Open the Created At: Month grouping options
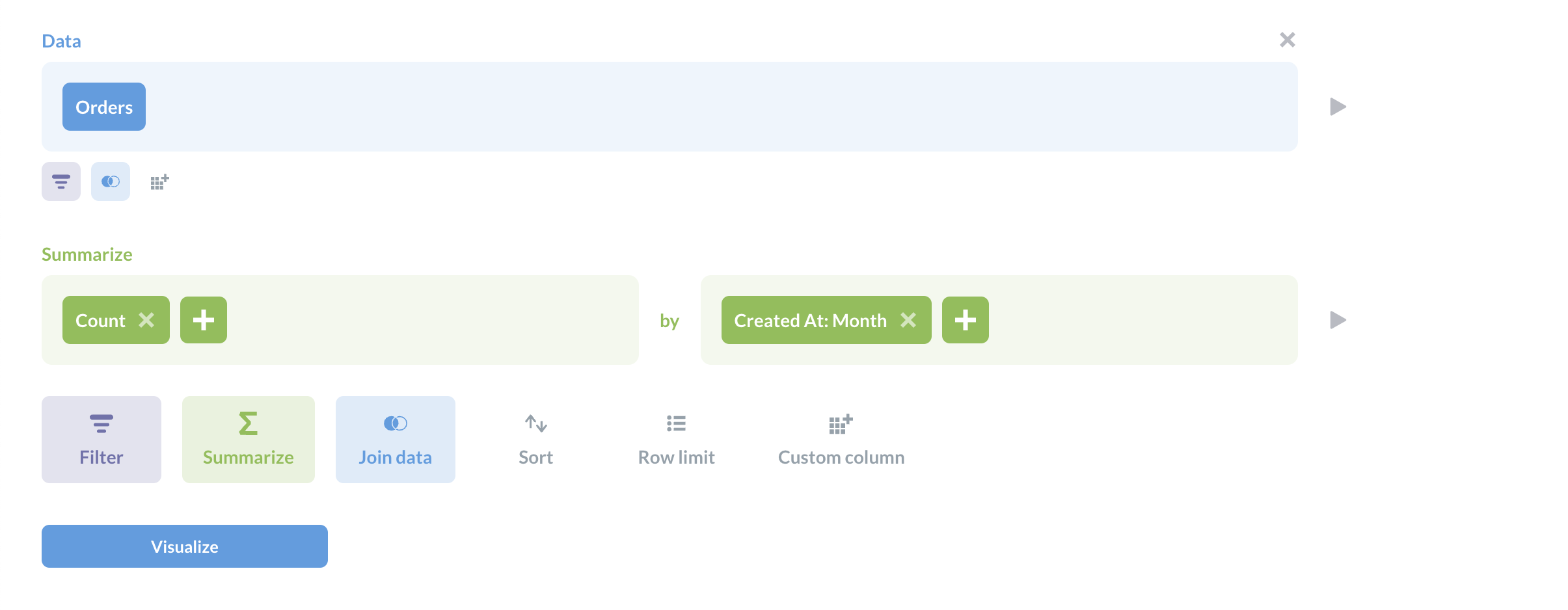The image size is (1568, 610). point(810,319)
